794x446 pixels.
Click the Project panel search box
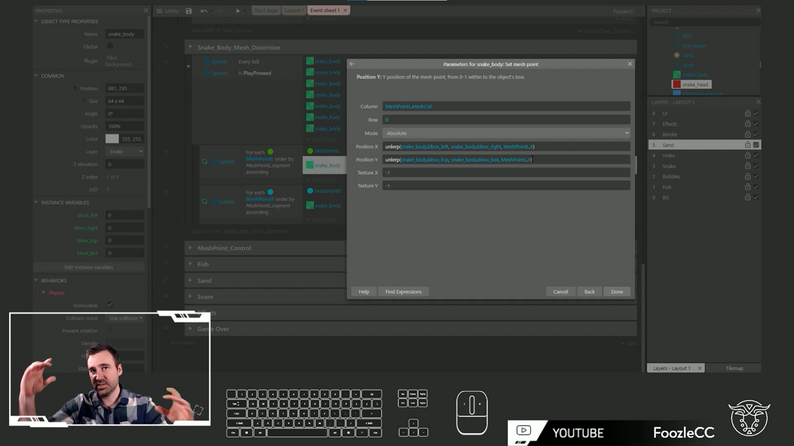click(x=704, y=22)
